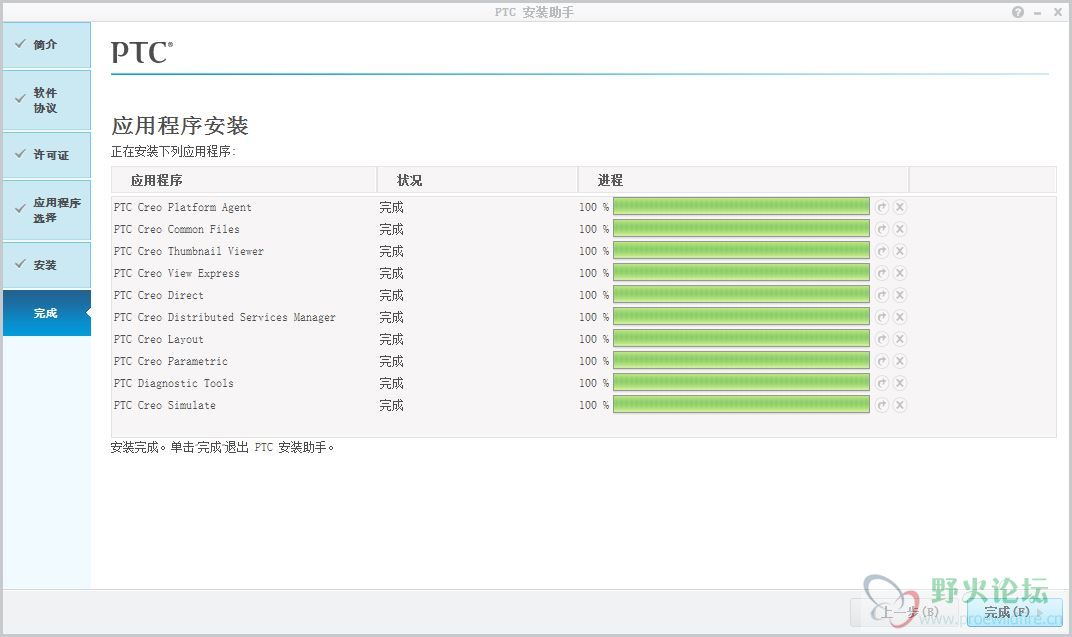Go to the 安装 step
The image size is (1072, 637).
coord(46,265)
